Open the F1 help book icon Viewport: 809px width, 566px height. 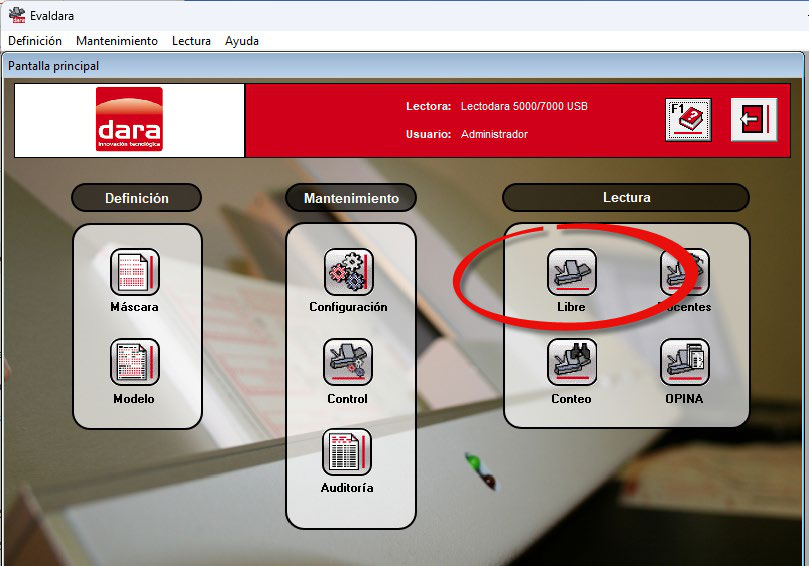pyautogui.click(x=688, y=120)
